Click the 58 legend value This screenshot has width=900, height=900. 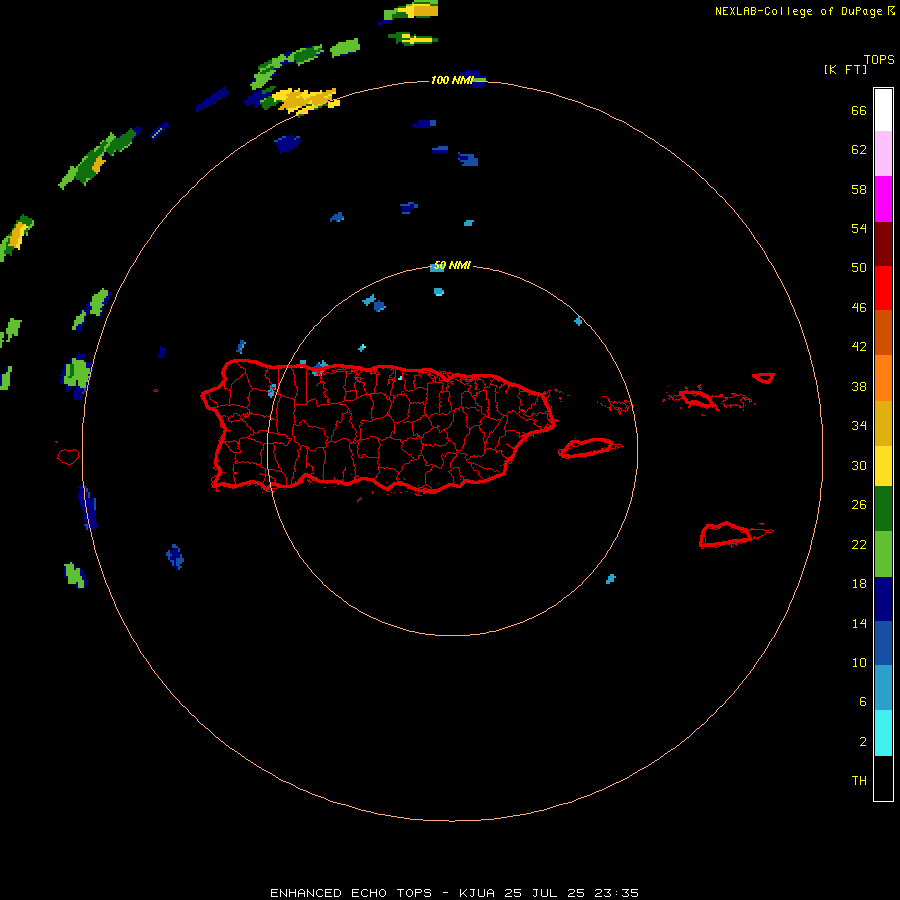point(859,189)
